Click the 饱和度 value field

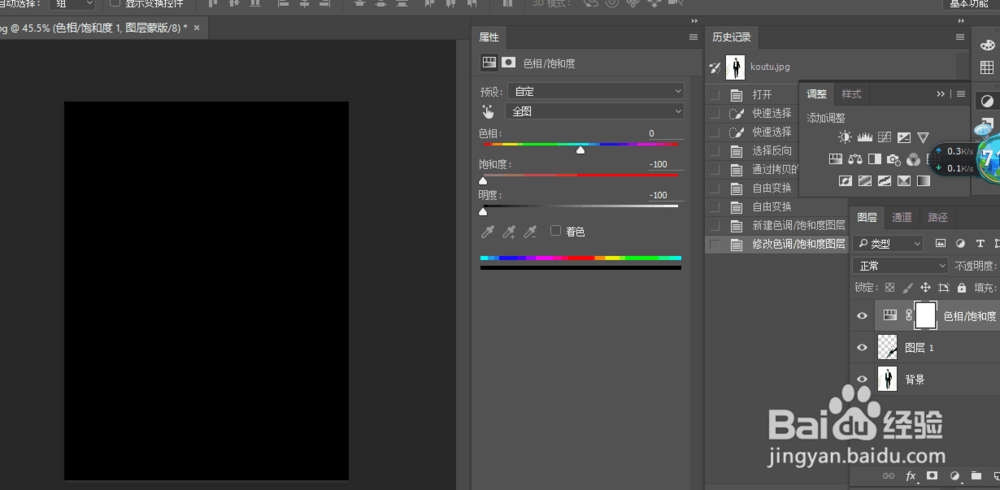[666, 165]
